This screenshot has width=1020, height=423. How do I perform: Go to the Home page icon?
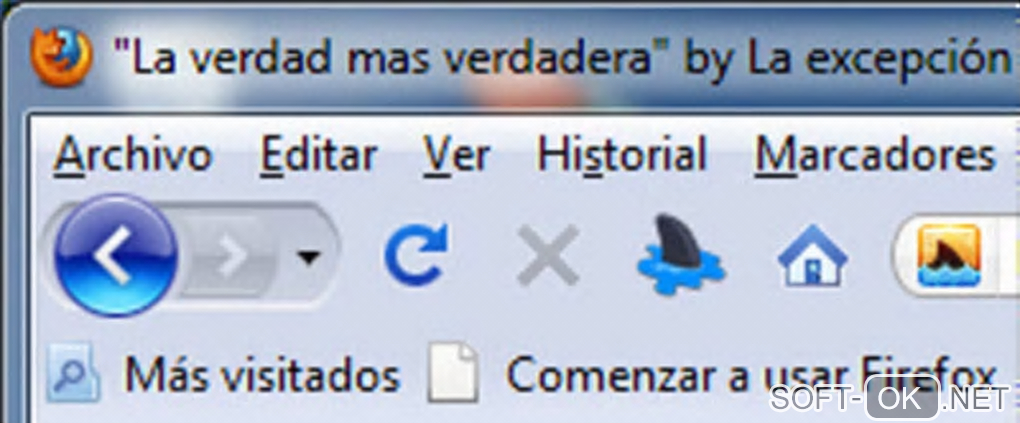812,255
